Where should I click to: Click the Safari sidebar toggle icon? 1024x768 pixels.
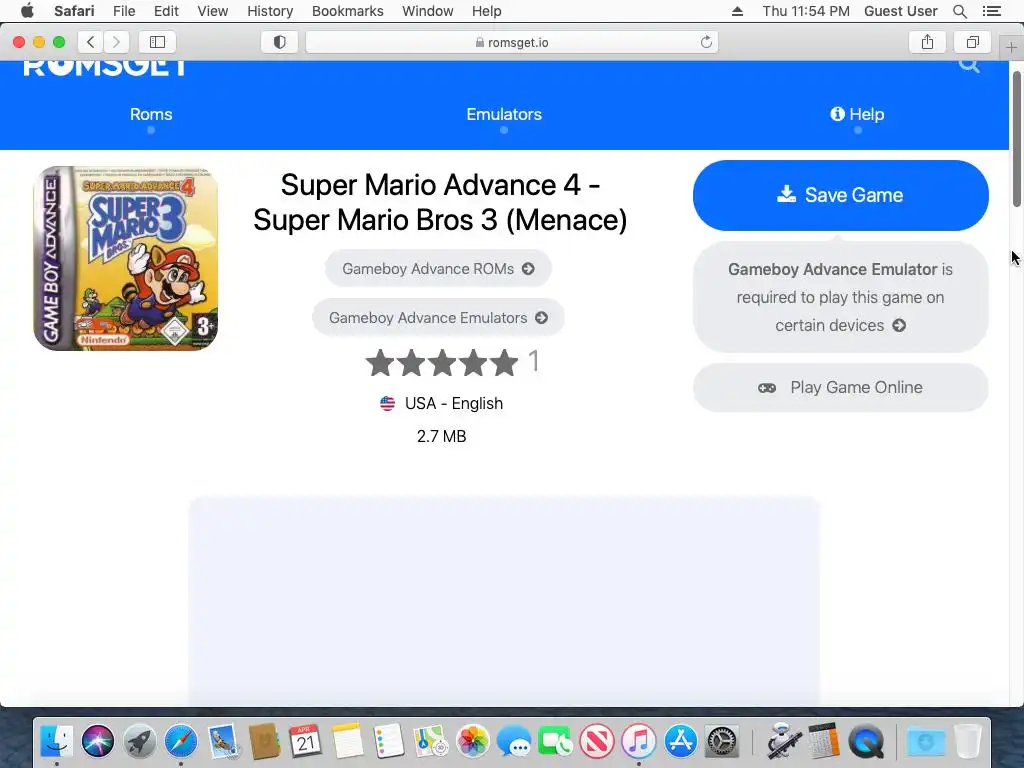click(157, 42)
